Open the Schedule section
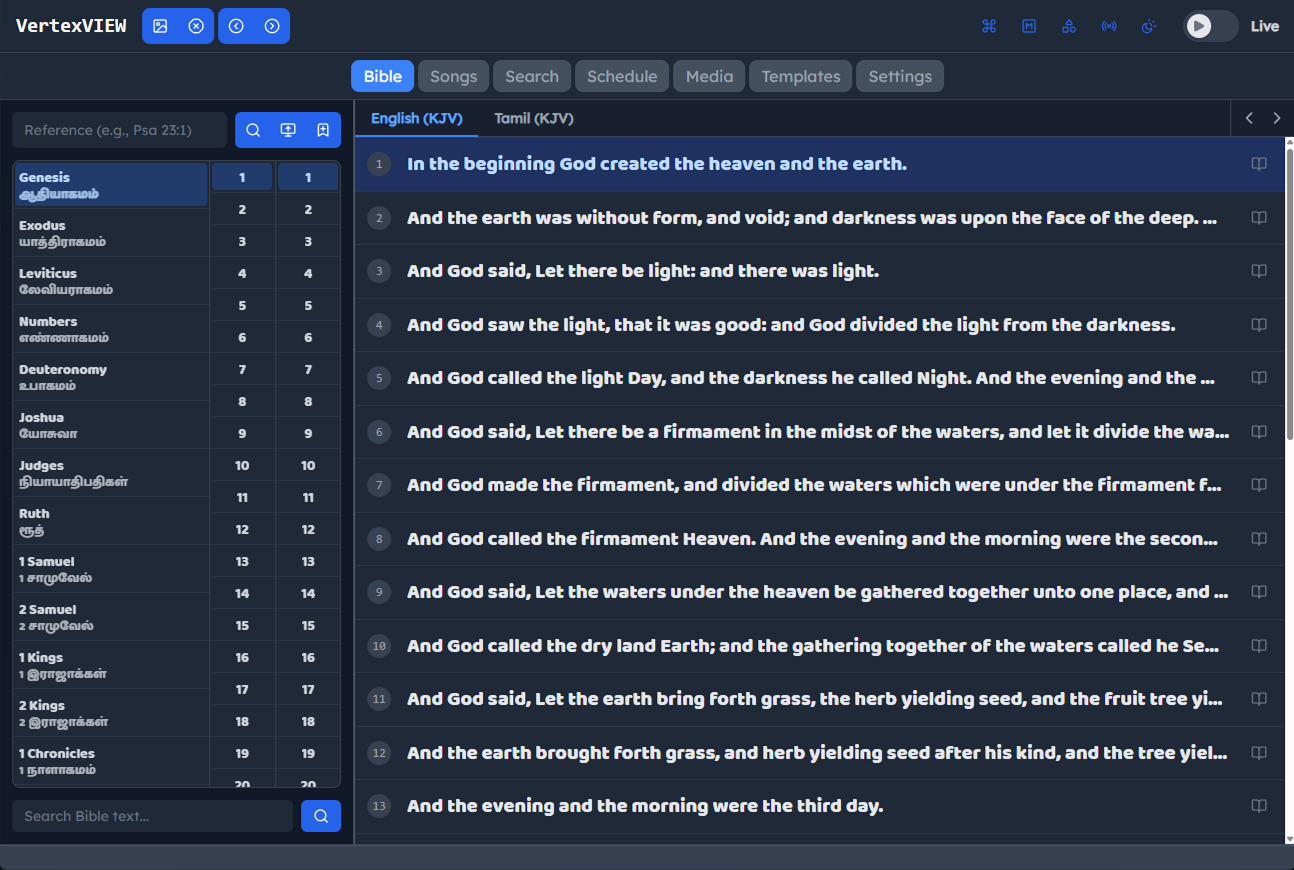Viewport: 1294px width, 870px height. click(622, 76)
